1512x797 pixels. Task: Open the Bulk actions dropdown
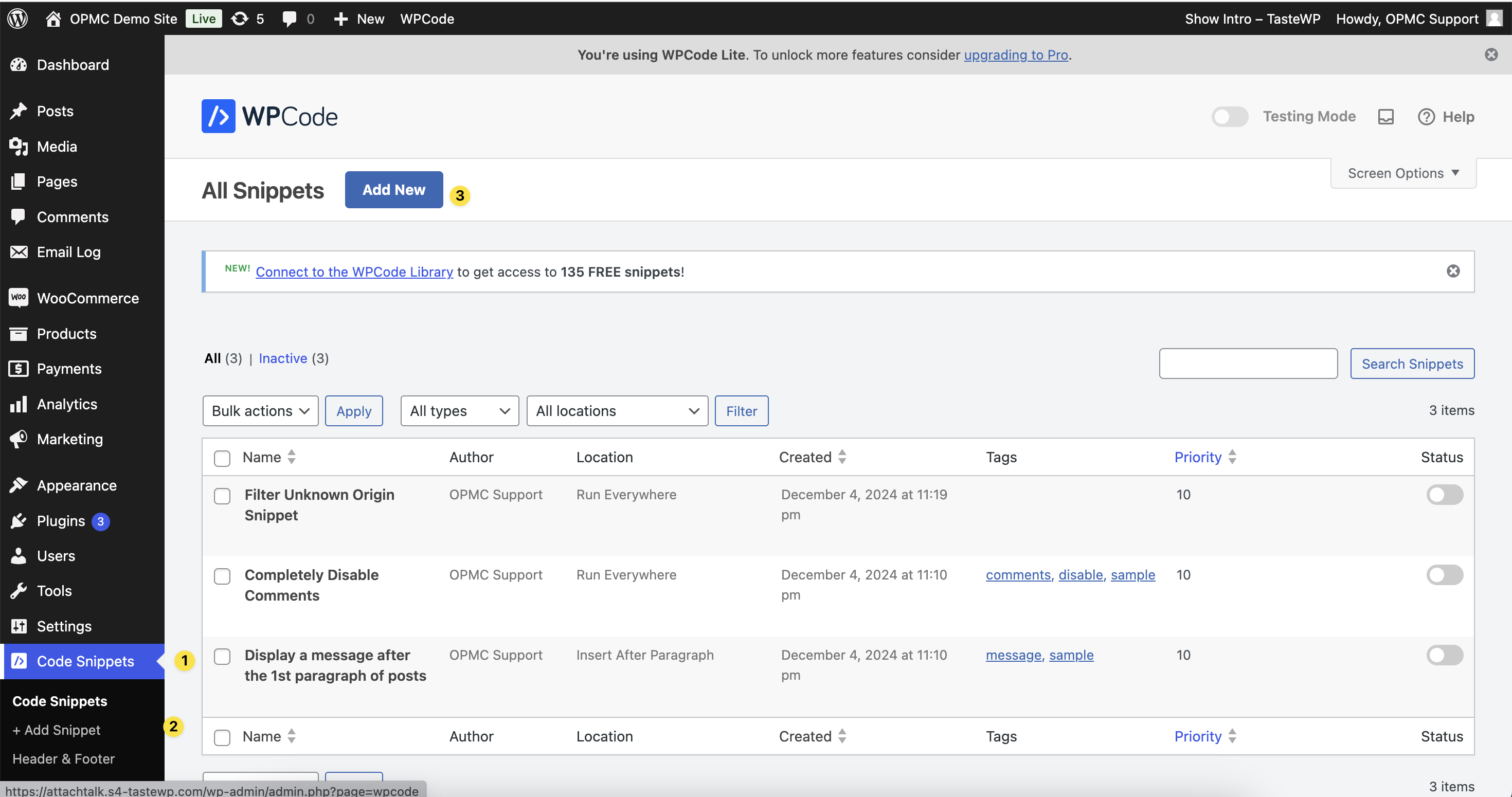[260, 411]
